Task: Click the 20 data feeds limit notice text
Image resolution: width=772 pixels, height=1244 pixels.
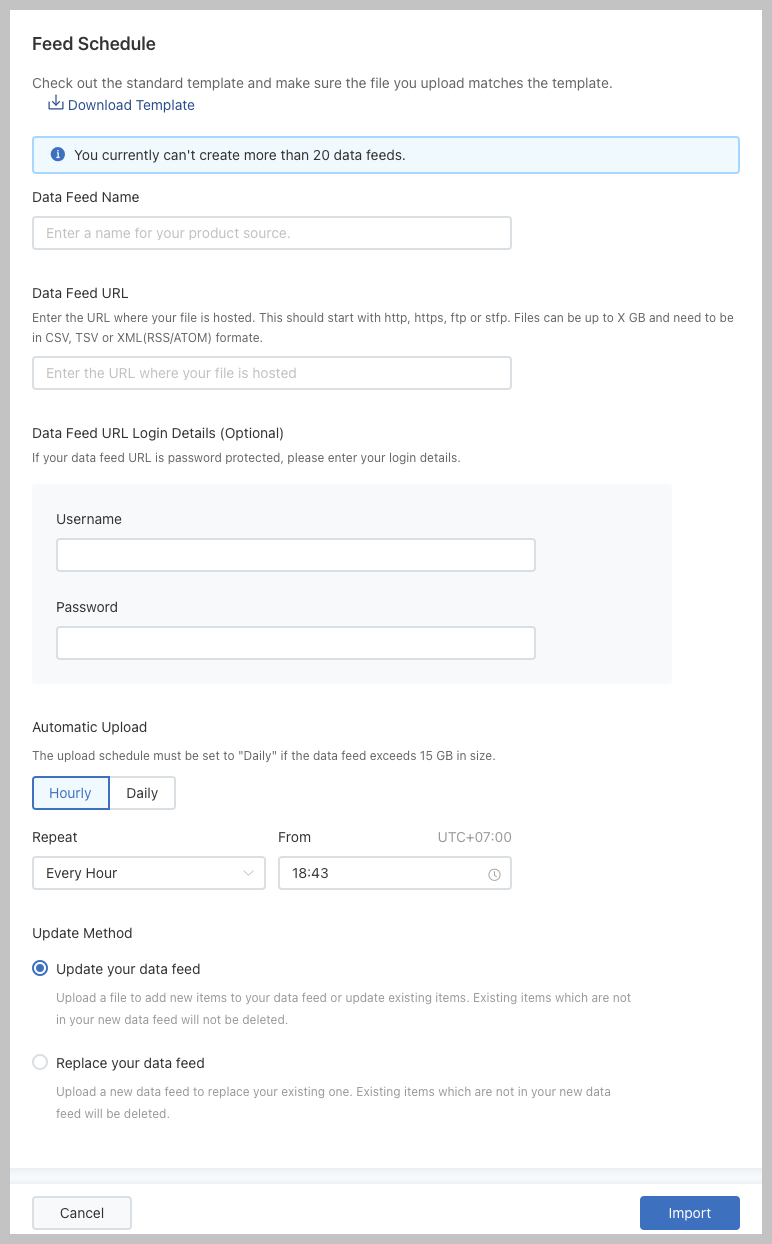Action: pos(240,155)
